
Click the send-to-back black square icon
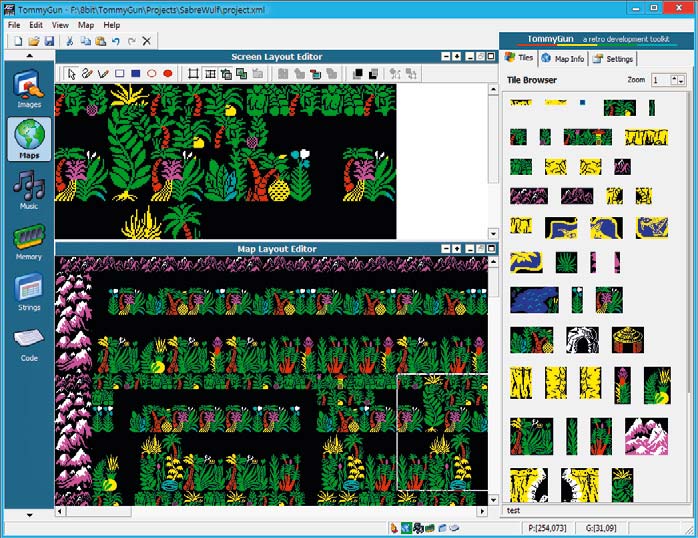tap(373, 74)
